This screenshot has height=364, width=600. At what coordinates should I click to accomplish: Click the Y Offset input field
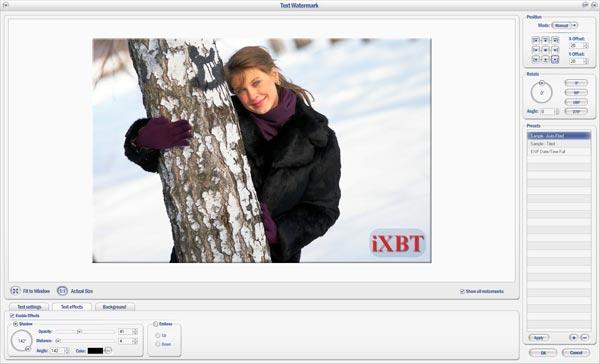tap(576, 61)
